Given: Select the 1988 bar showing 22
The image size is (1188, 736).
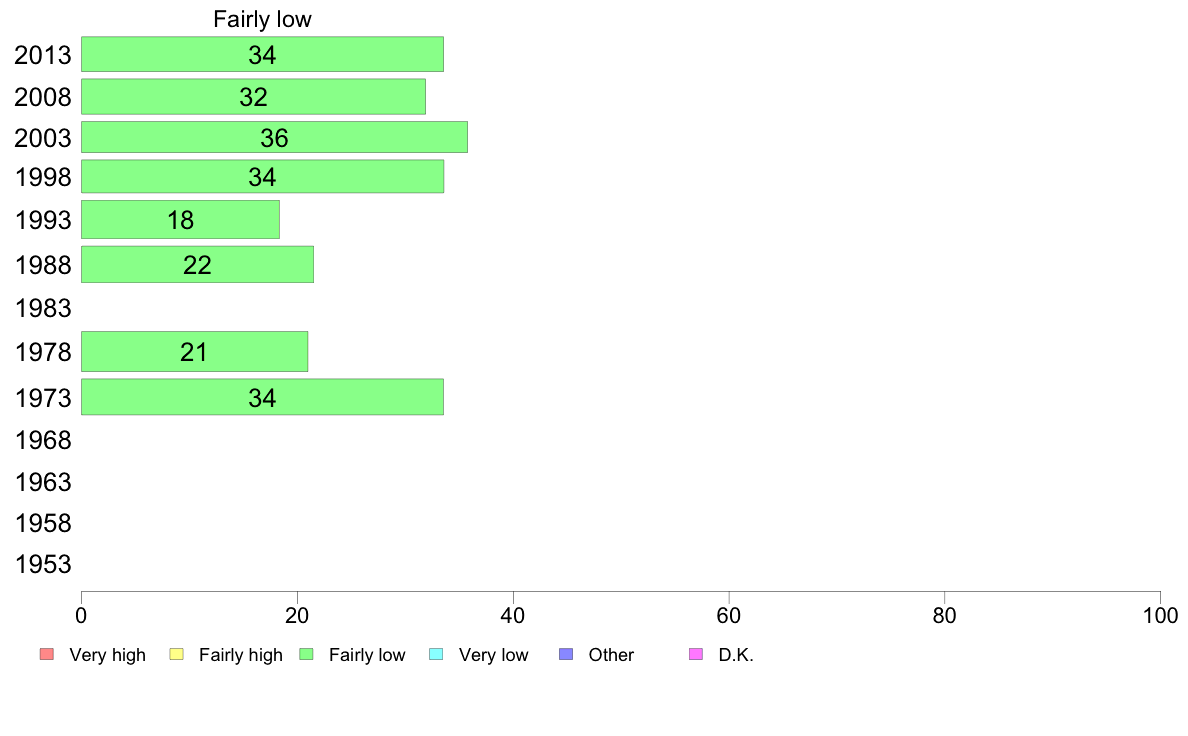Looking at the screenshot, I should click(197, 265).
